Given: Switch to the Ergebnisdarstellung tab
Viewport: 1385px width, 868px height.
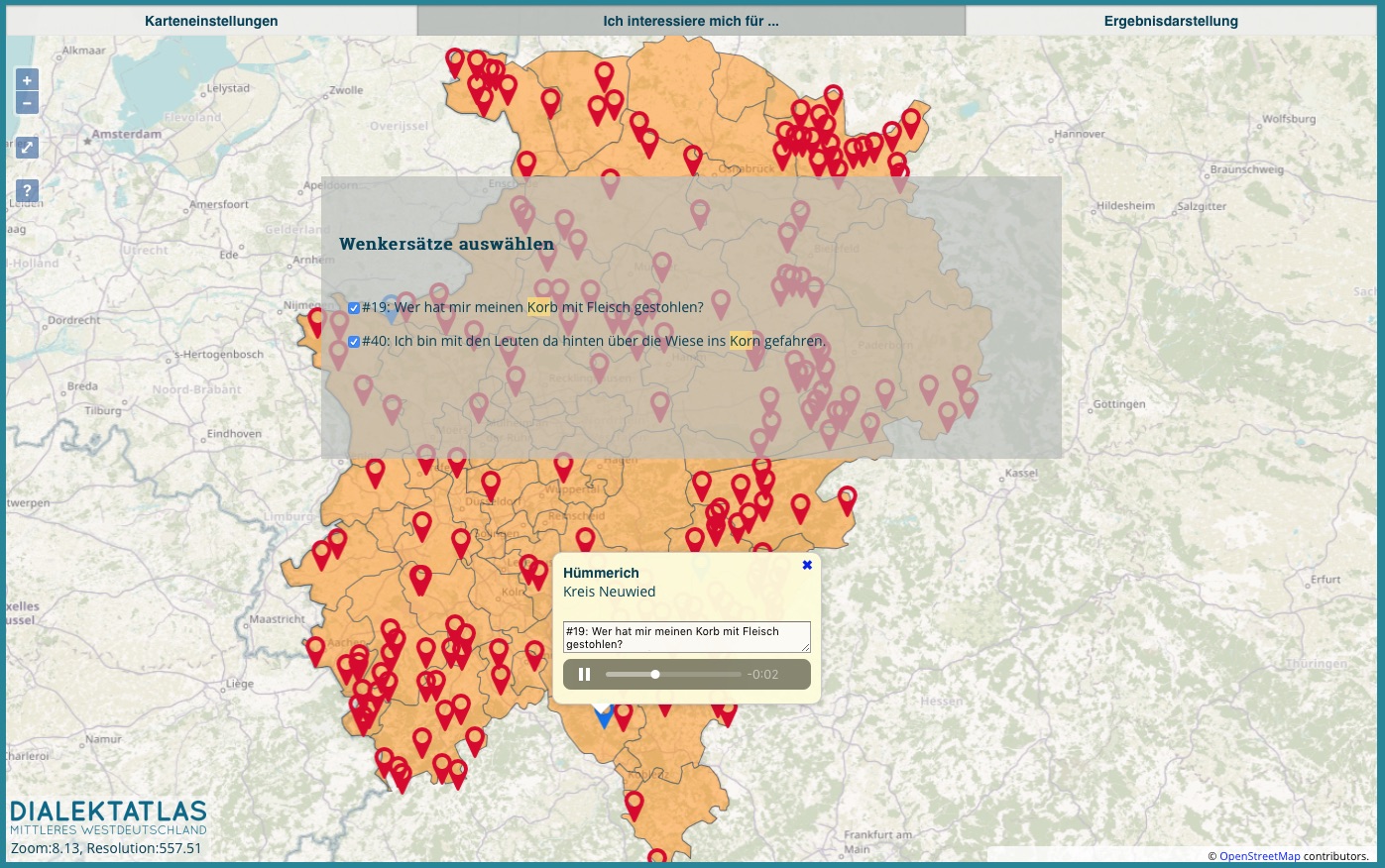Looking at the screenshot, I should pos(1171,21).
